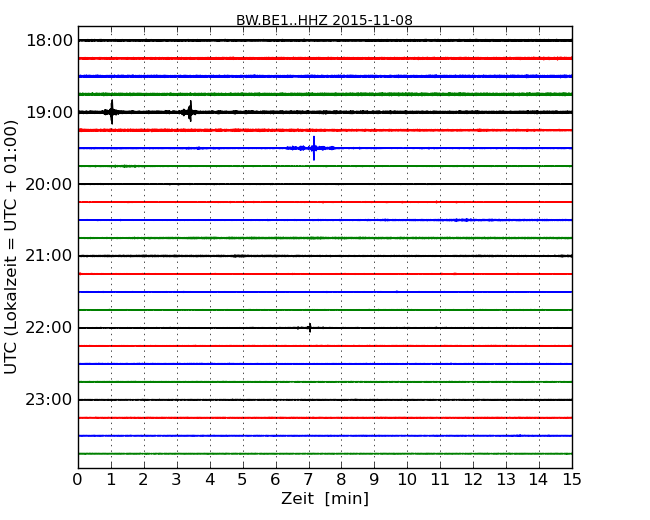Click x-axis tick label 2
Viewport: 650px width, 520px height.
(143, 479)
